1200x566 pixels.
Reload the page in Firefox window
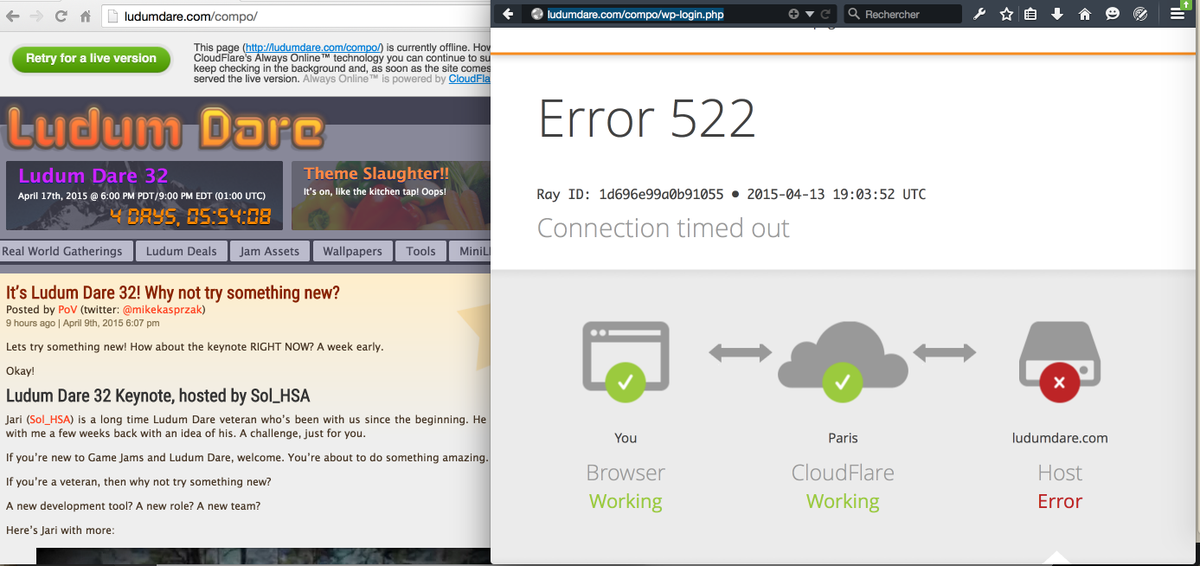pos(826,14)
